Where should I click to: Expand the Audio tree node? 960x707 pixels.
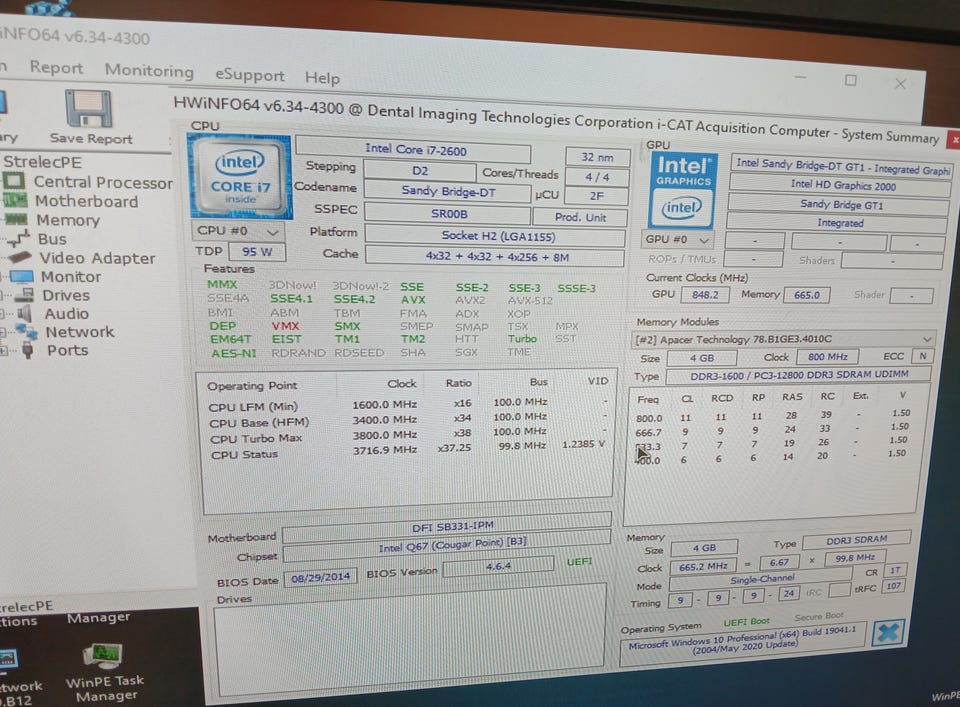pyautogui.click(x=4, y=313)
